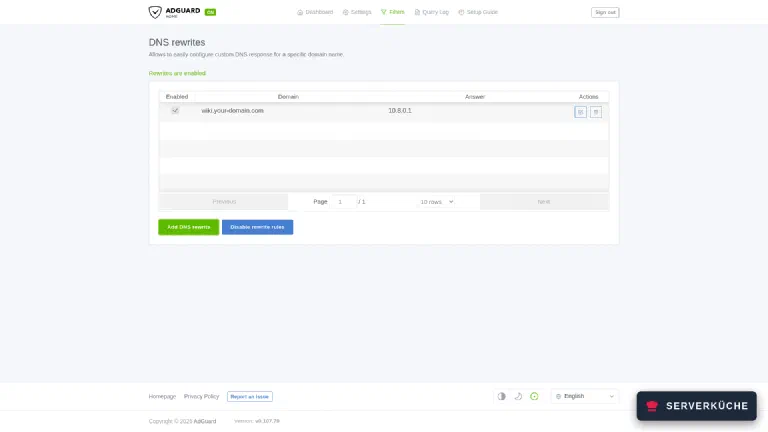
Task: Switch to dark moon theme icon
Action: tap(518, 396)
